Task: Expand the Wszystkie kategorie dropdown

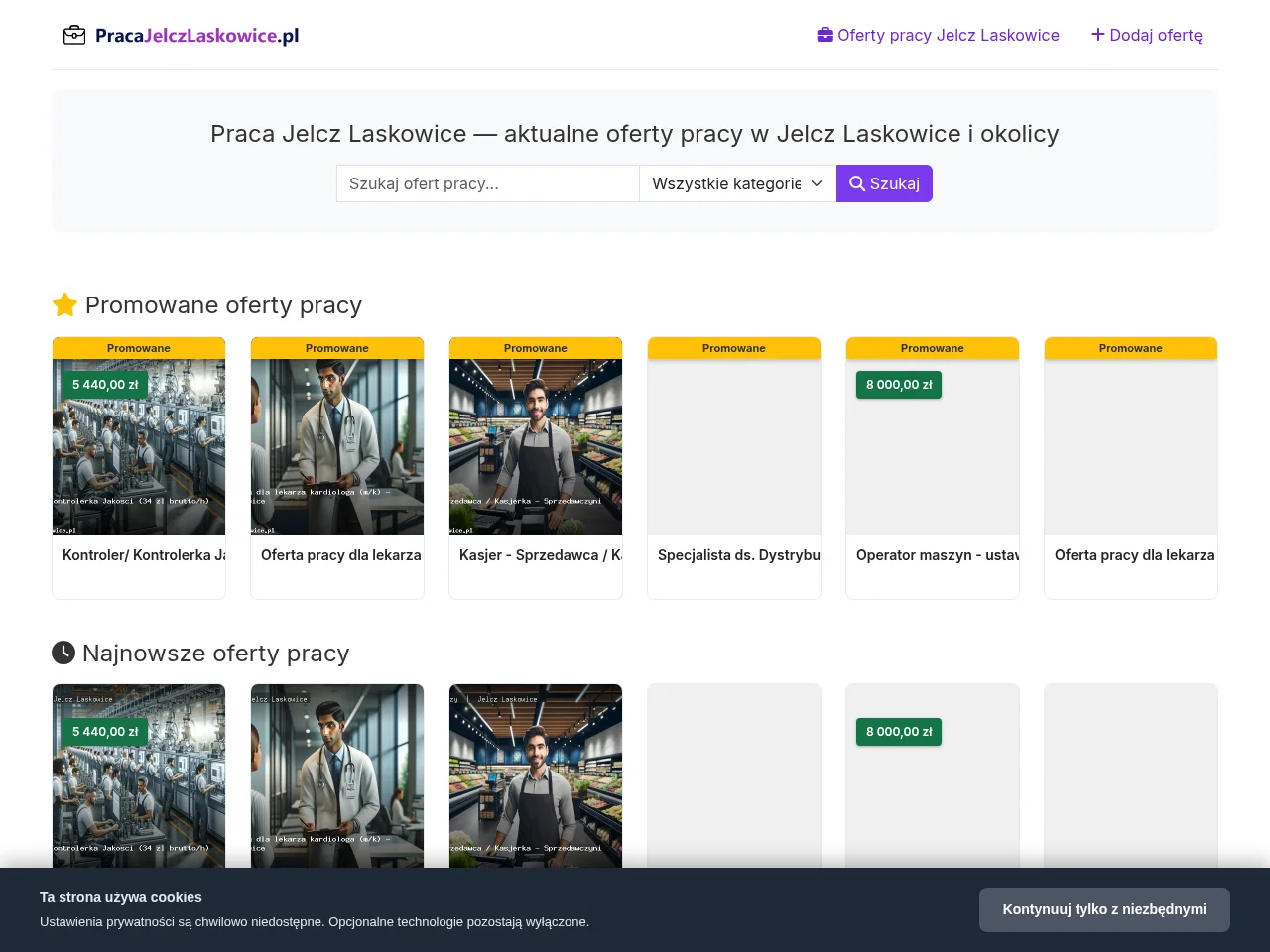Action: (x=738, y=183)
